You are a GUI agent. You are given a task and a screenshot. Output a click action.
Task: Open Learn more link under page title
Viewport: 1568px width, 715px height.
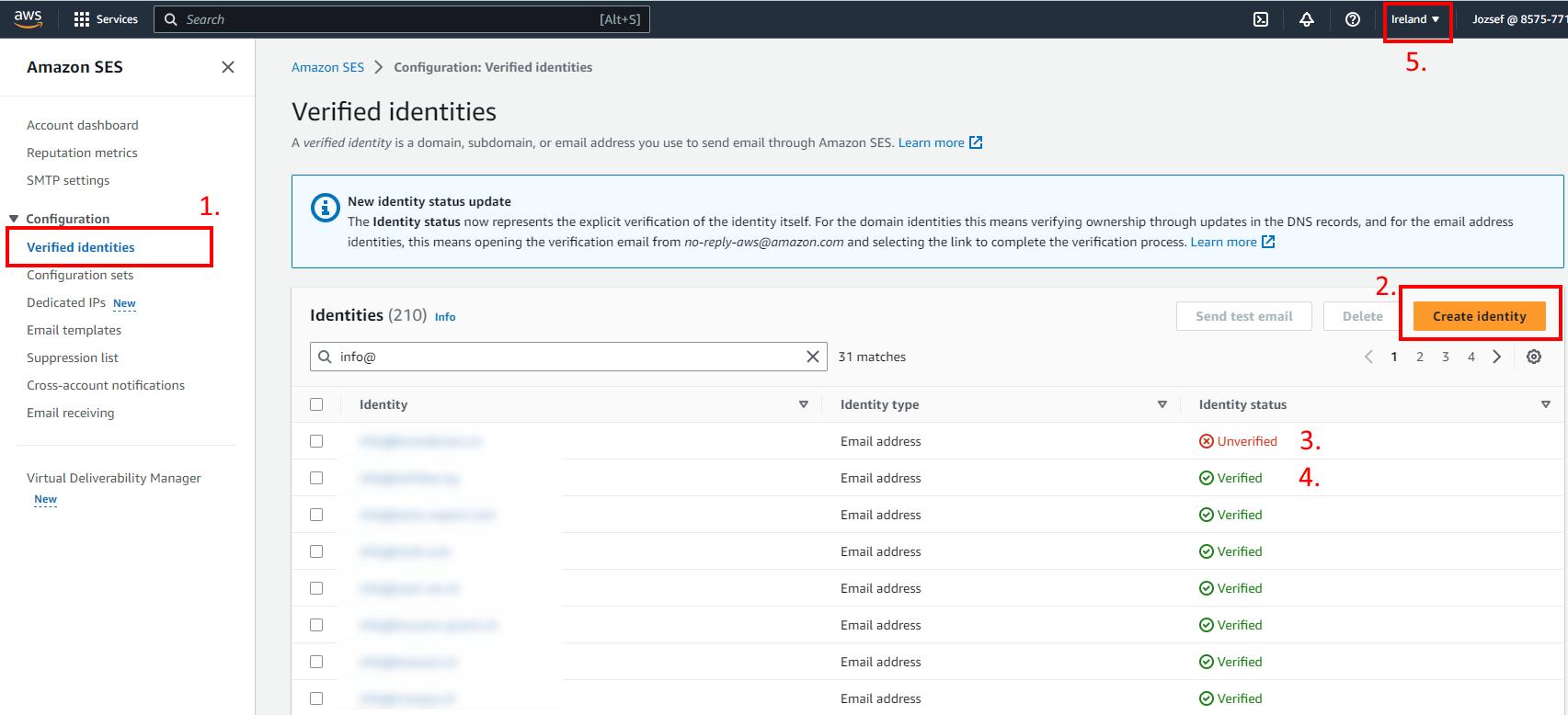coord(940,142)
